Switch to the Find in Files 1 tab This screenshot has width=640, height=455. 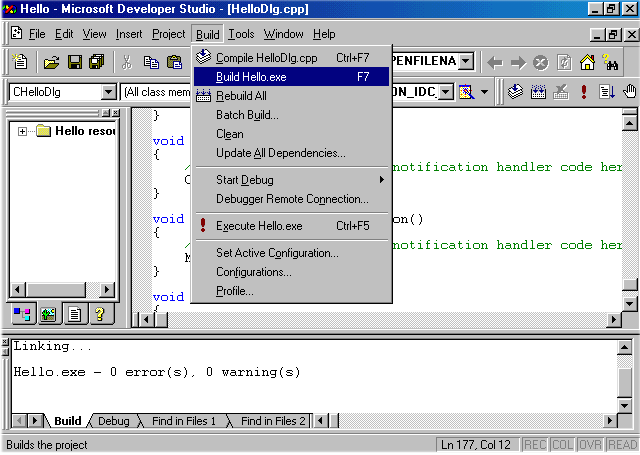(184, 421)
